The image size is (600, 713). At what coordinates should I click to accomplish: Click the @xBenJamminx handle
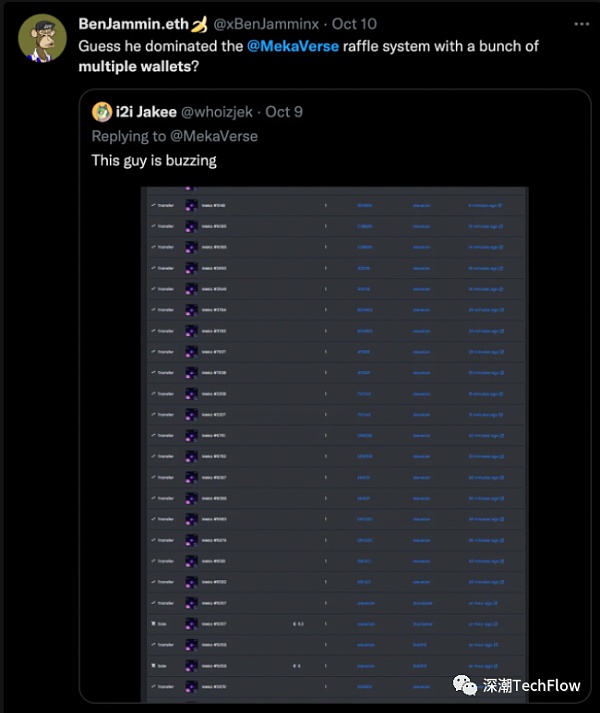pyautogui.click(x=266, y=24)
